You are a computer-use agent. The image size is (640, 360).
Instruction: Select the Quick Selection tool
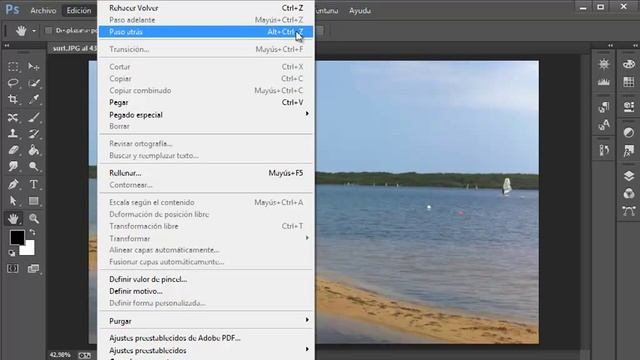click(x=34, y=83)
